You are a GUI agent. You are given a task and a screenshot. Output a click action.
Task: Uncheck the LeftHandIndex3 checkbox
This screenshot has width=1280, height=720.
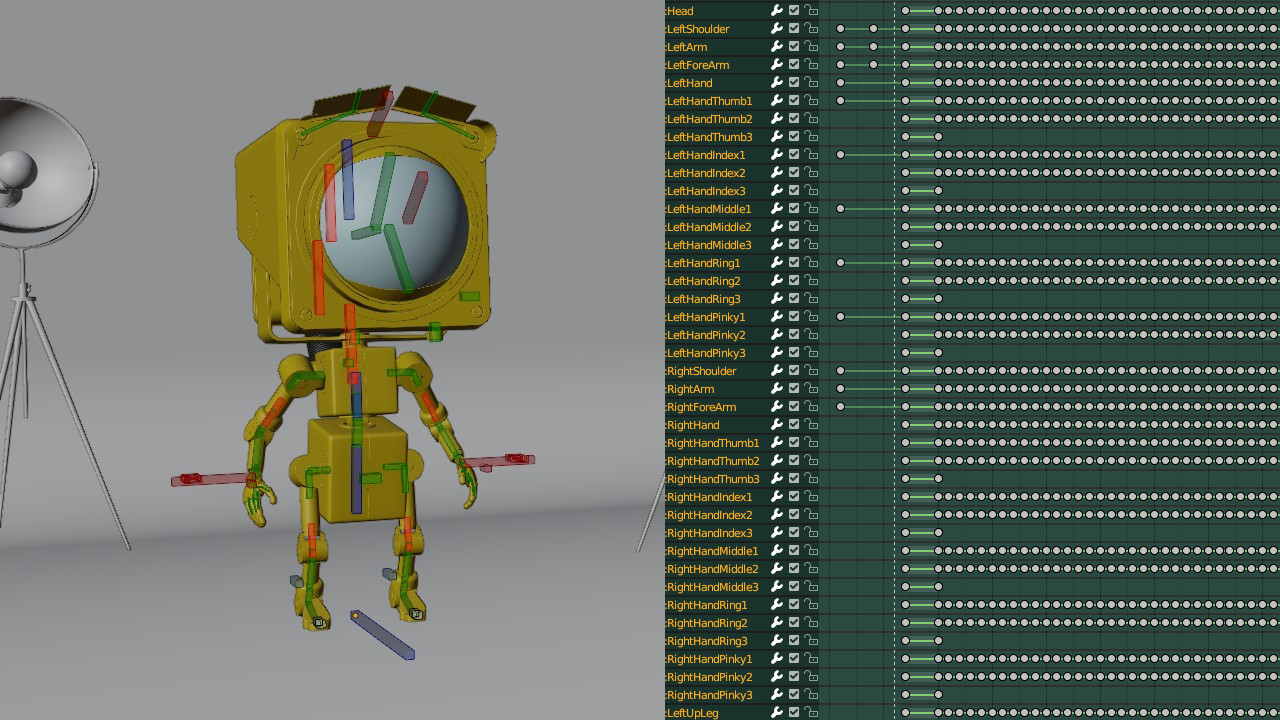(794, 190)
